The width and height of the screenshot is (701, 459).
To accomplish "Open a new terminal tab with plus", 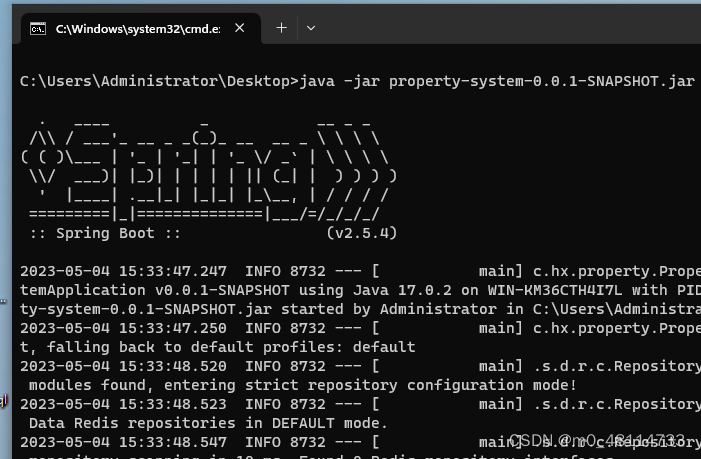I will 282,28.
